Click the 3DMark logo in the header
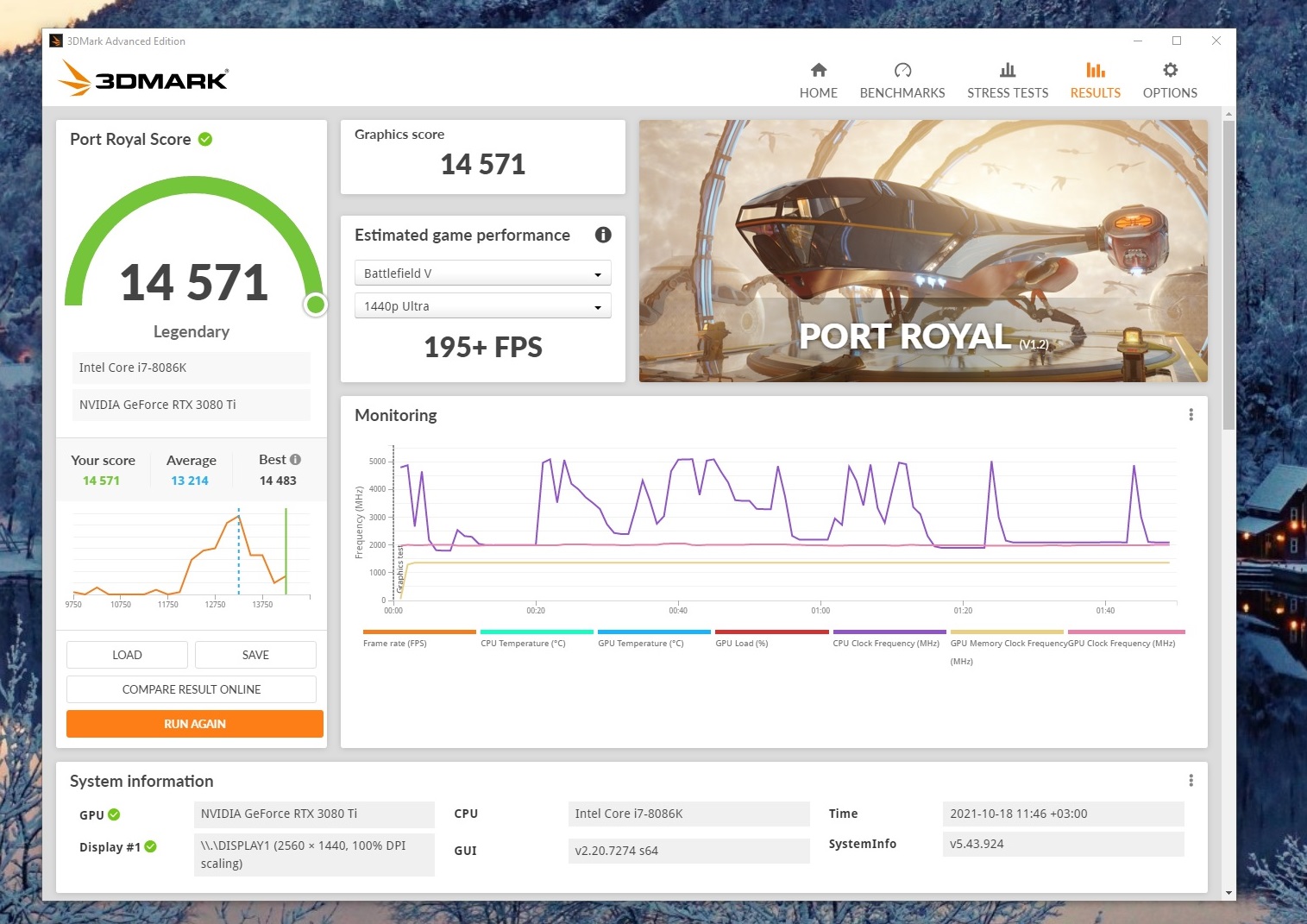This screenshot has width=1307, height=924. [x=143, y=79]
